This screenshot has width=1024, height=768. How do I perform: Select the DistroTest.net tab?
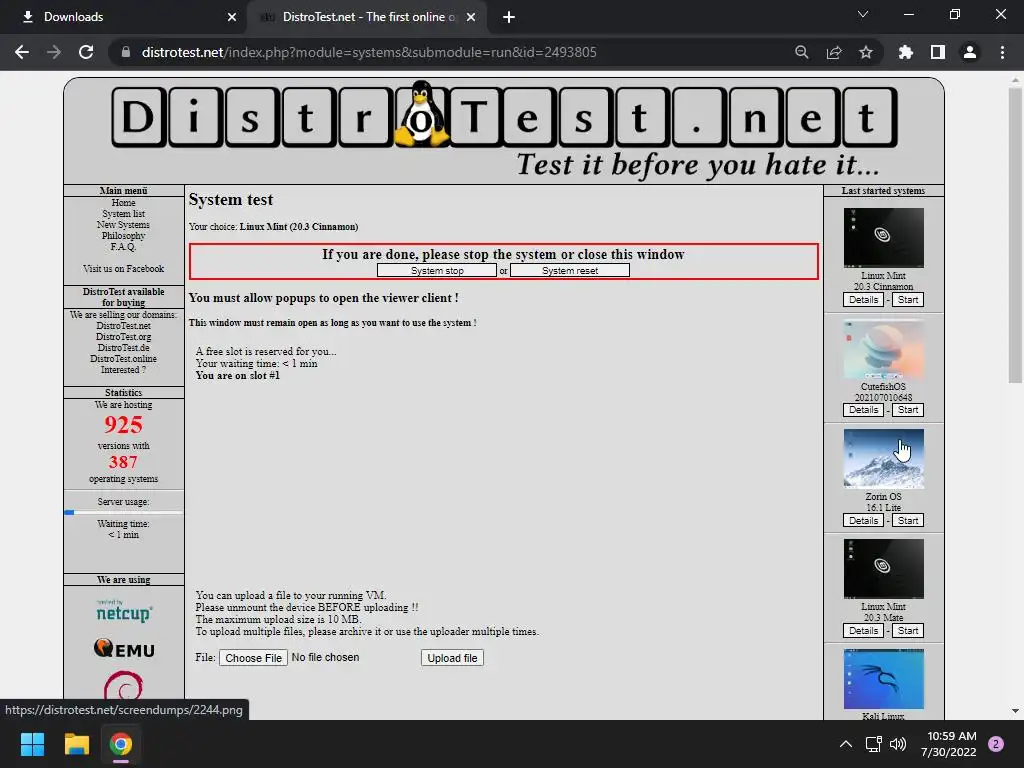[x=366, y=17]
